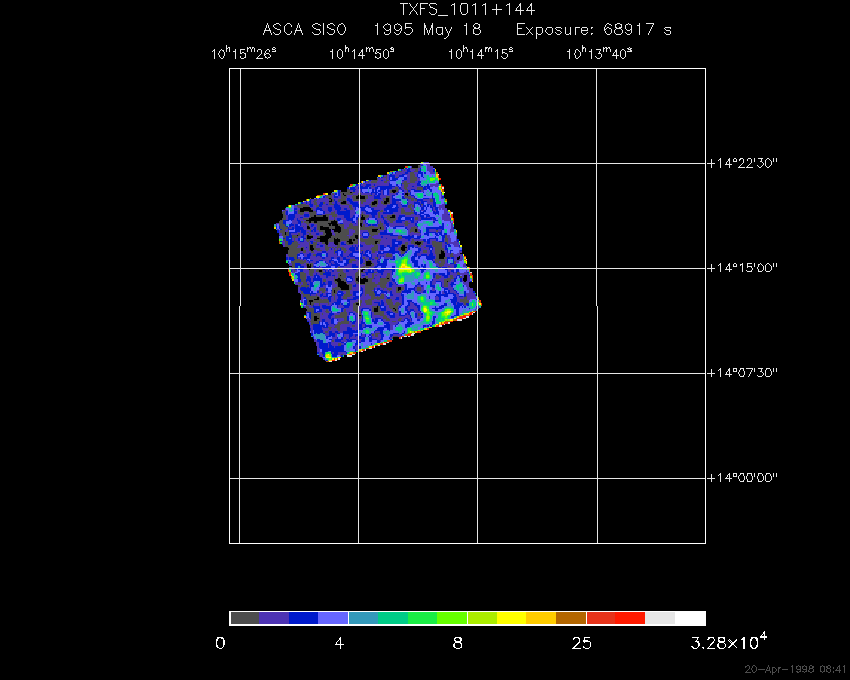Click the 20-Apr-1998 08:41 timestamp
Screen dimensions: 850x680
coord(795,668)
